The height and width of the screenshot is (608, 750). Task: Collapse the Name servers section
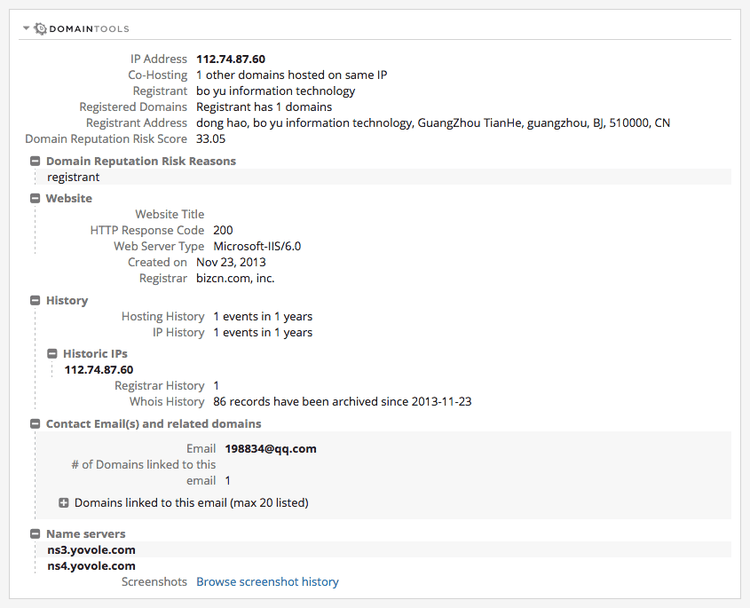[x=35, y=534]
